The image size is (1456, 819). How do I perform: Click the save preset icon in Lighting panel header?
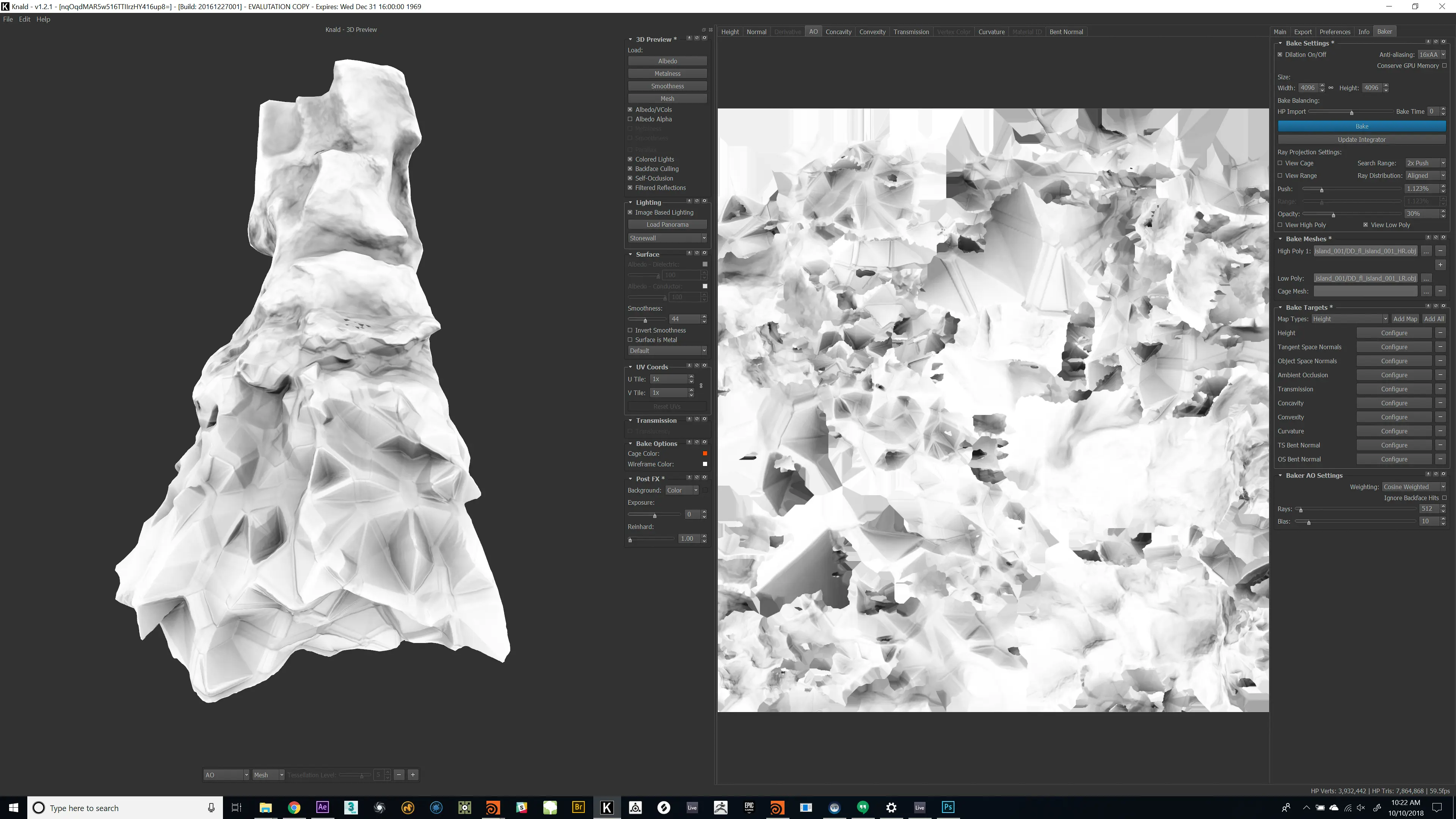click(x=689, y=201)
